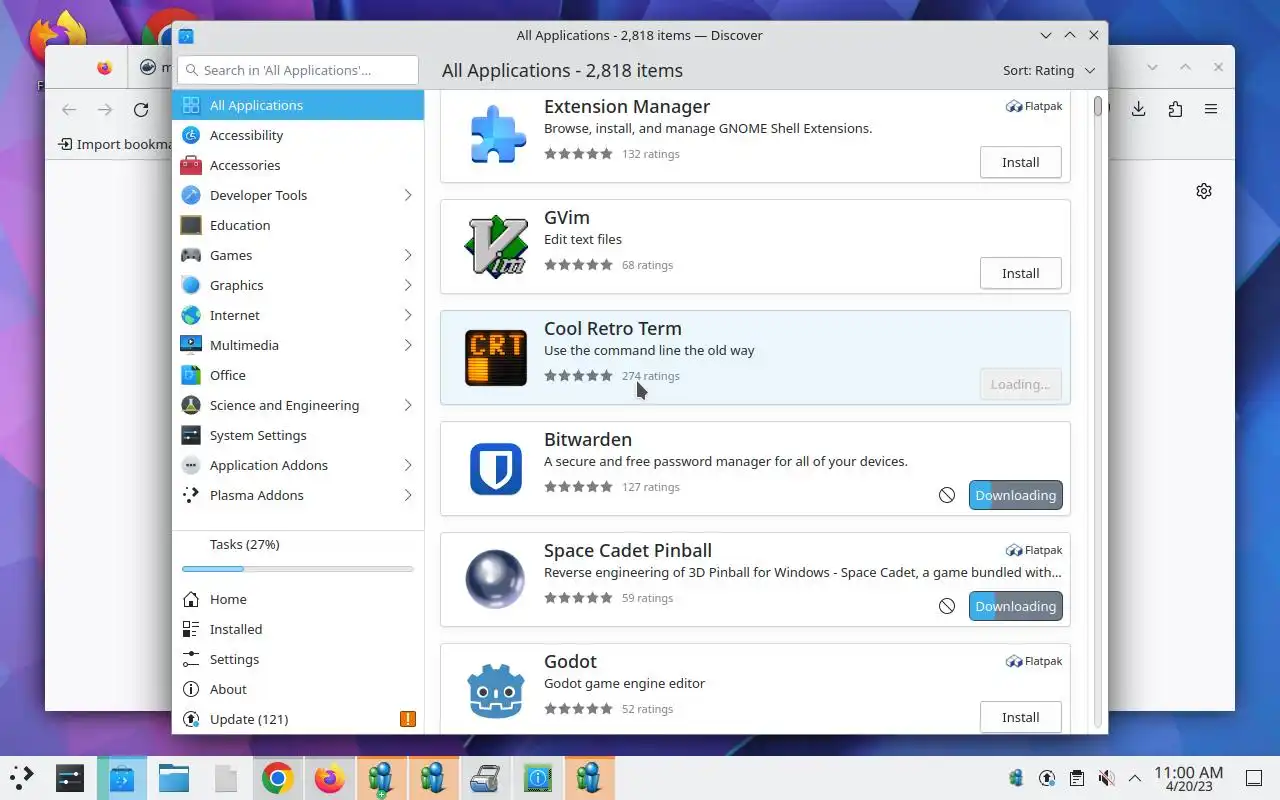Click the Office category icon
The image size is (1280, 800).
[191, 375]
